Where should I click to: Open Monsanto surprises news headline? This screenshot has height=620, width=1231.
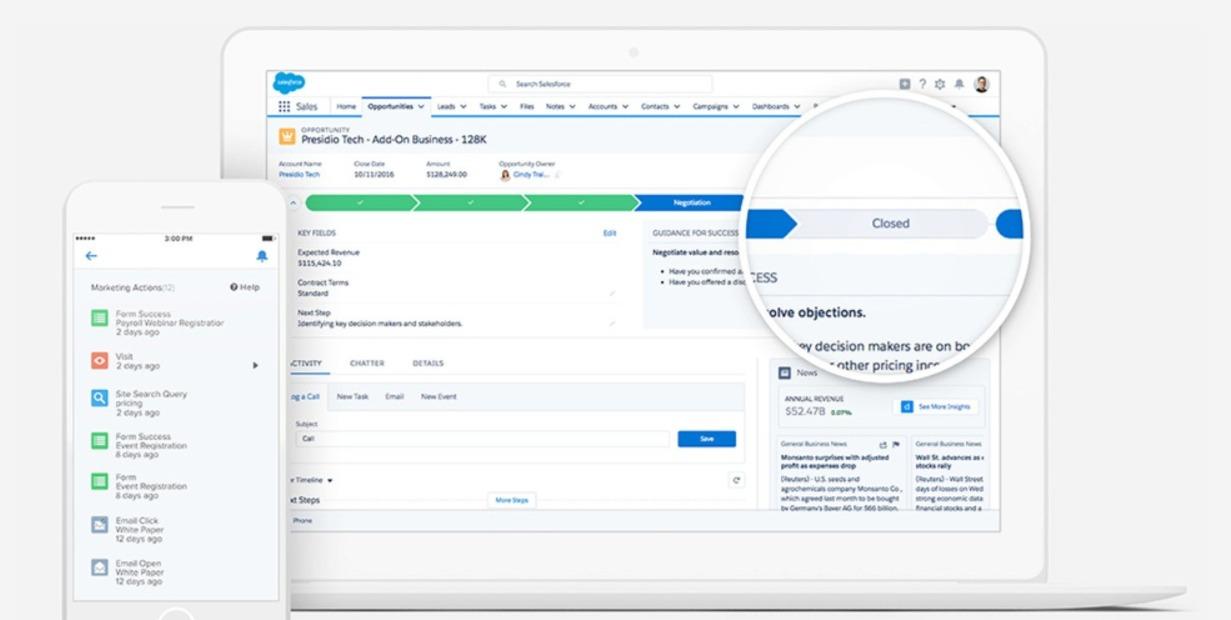(834, 461)
